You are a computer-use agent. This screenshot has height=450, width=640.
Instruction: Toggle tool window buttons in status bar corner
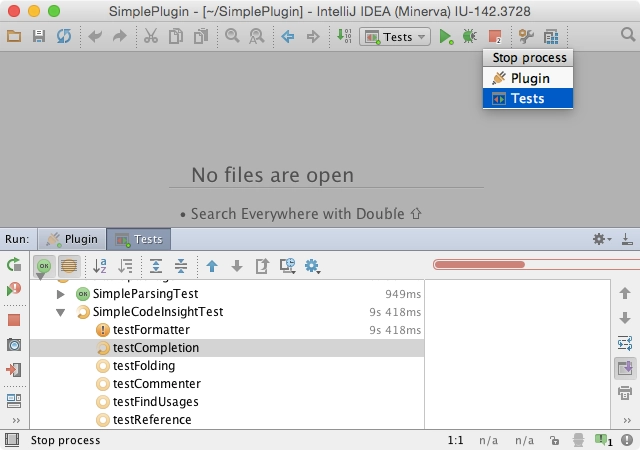coord(12,440)
